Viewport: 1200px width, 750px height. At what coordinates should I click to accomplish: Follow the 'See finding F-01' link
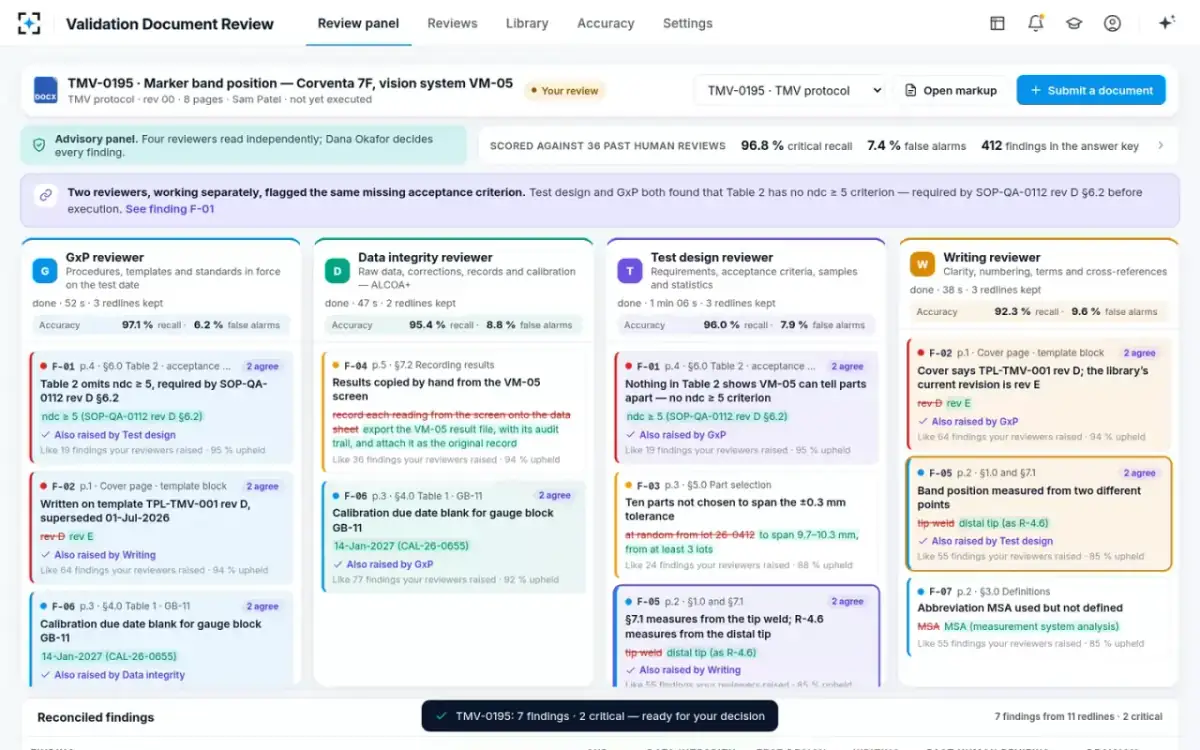tap(170, 209)
